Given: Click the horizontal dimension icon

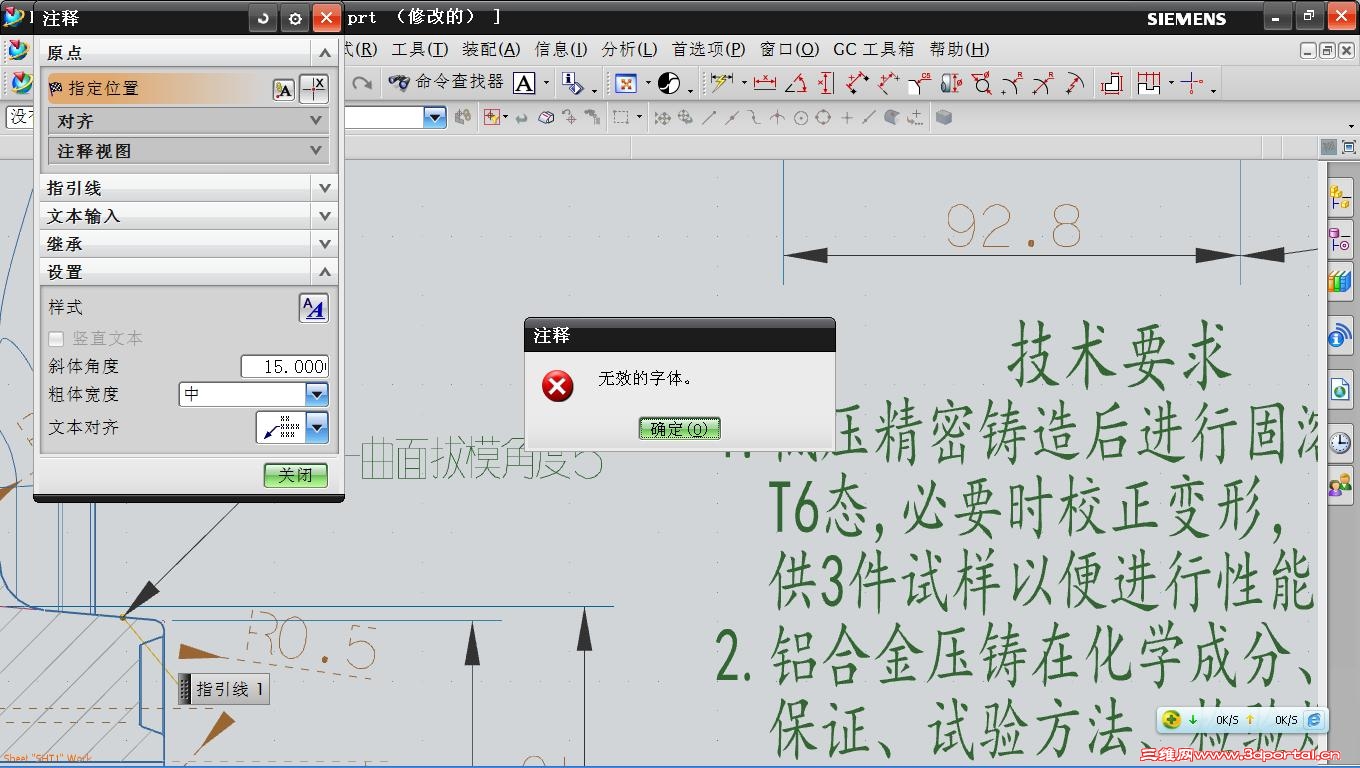Looking at the screenshot, I should 765,83.
